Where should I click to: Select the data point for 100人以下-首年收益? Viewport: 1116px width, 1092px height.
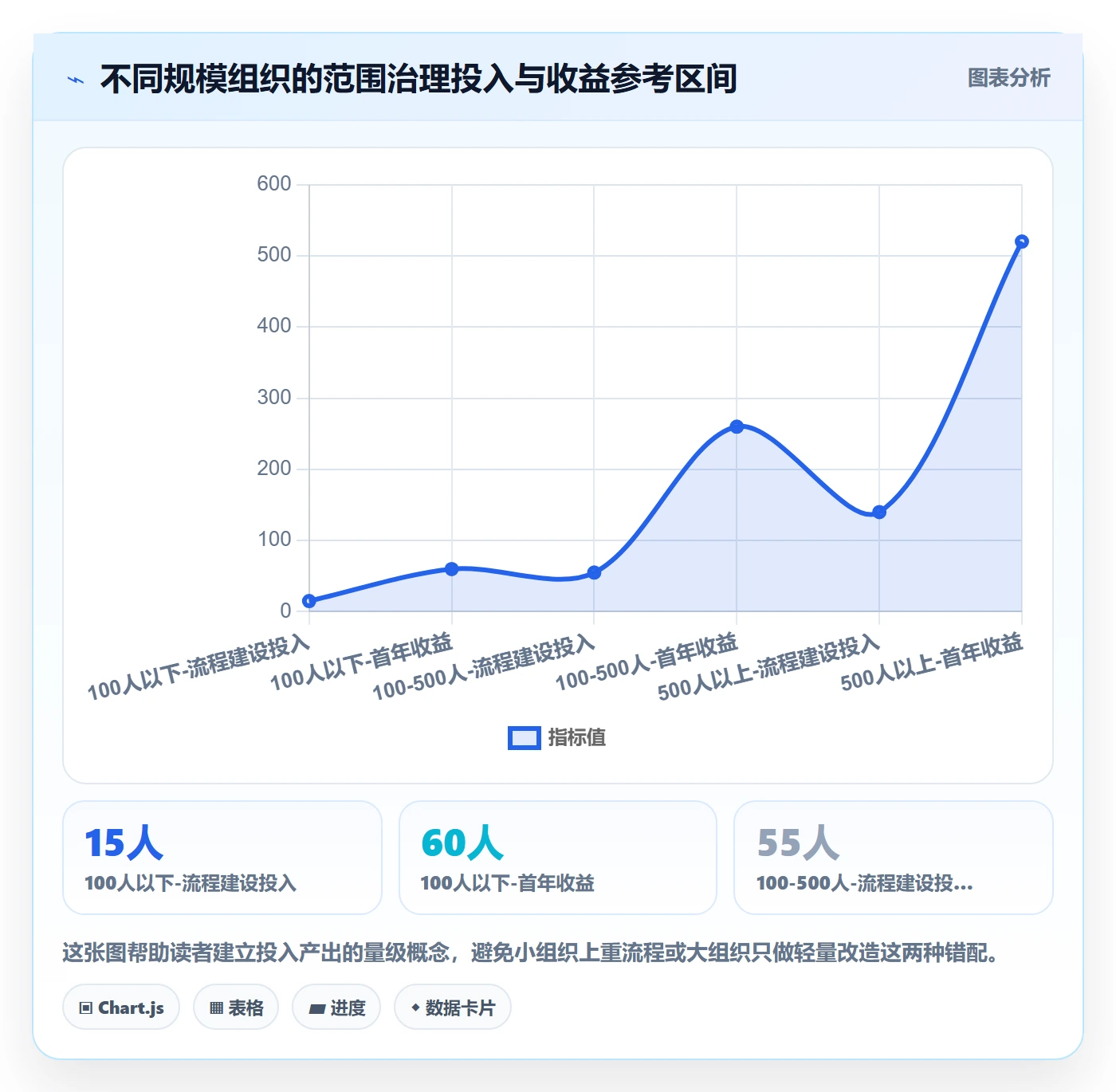(452, 569)
